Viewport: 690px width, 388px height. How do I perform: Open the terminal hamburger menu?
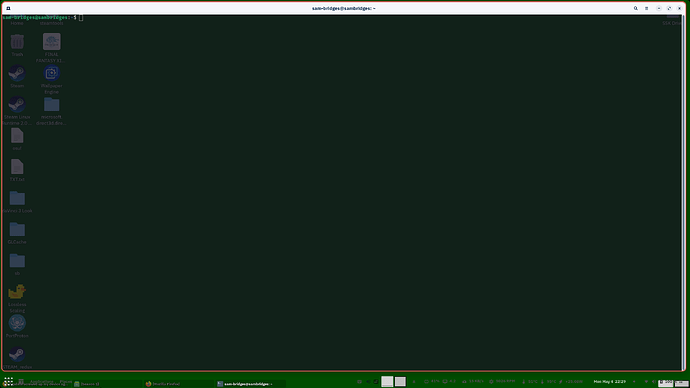646,8
